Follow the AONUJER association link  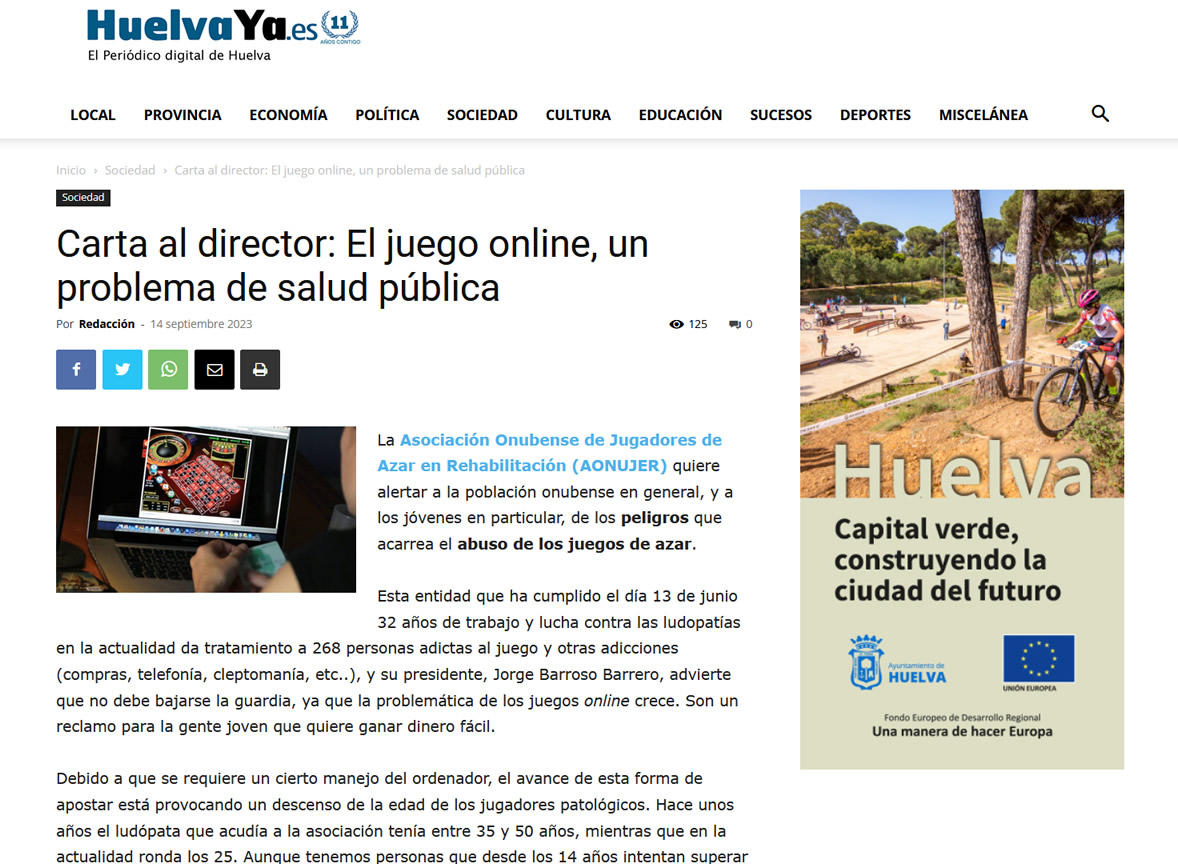click(549, 453)
